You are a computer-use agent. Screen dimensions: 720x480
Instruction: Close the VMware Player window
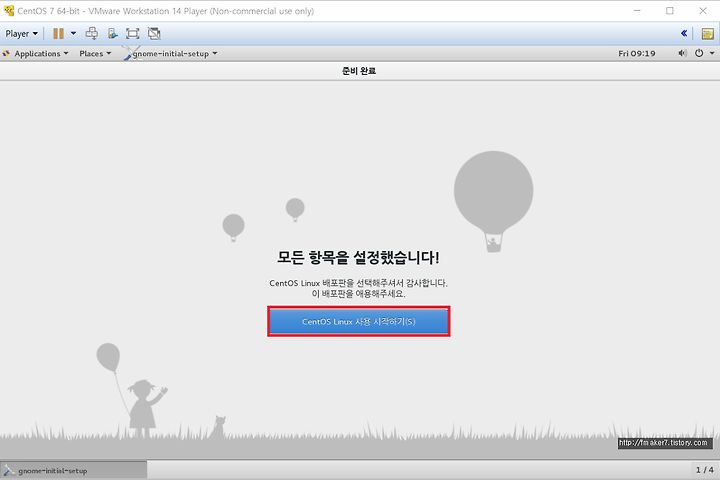pyautogui.click(x=703, y=11)
